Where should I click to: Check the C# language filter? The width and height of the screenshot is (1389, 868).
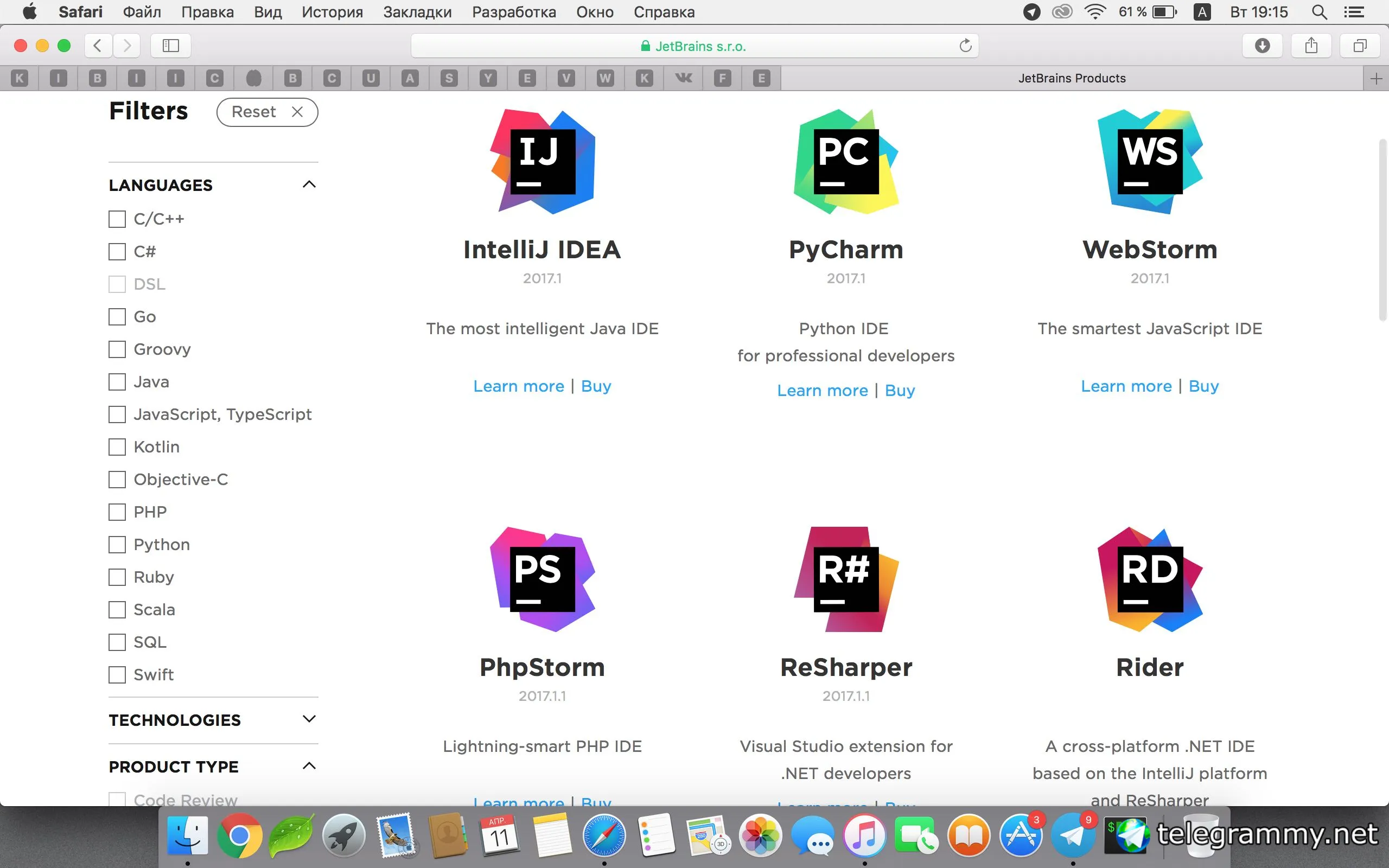click(x=117, y=251)
